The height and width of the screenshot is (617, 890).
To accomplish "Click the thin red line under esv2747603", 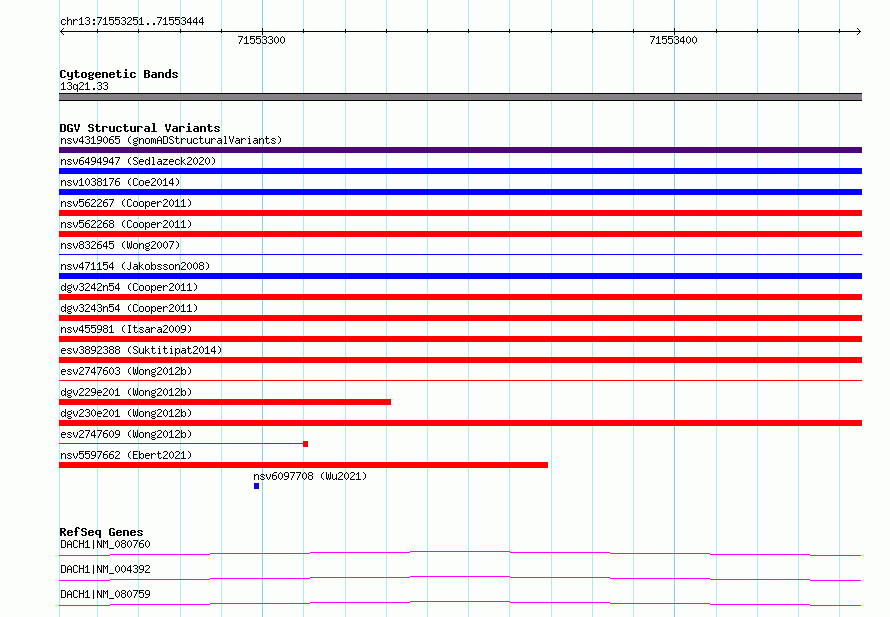I will point(460,381).
